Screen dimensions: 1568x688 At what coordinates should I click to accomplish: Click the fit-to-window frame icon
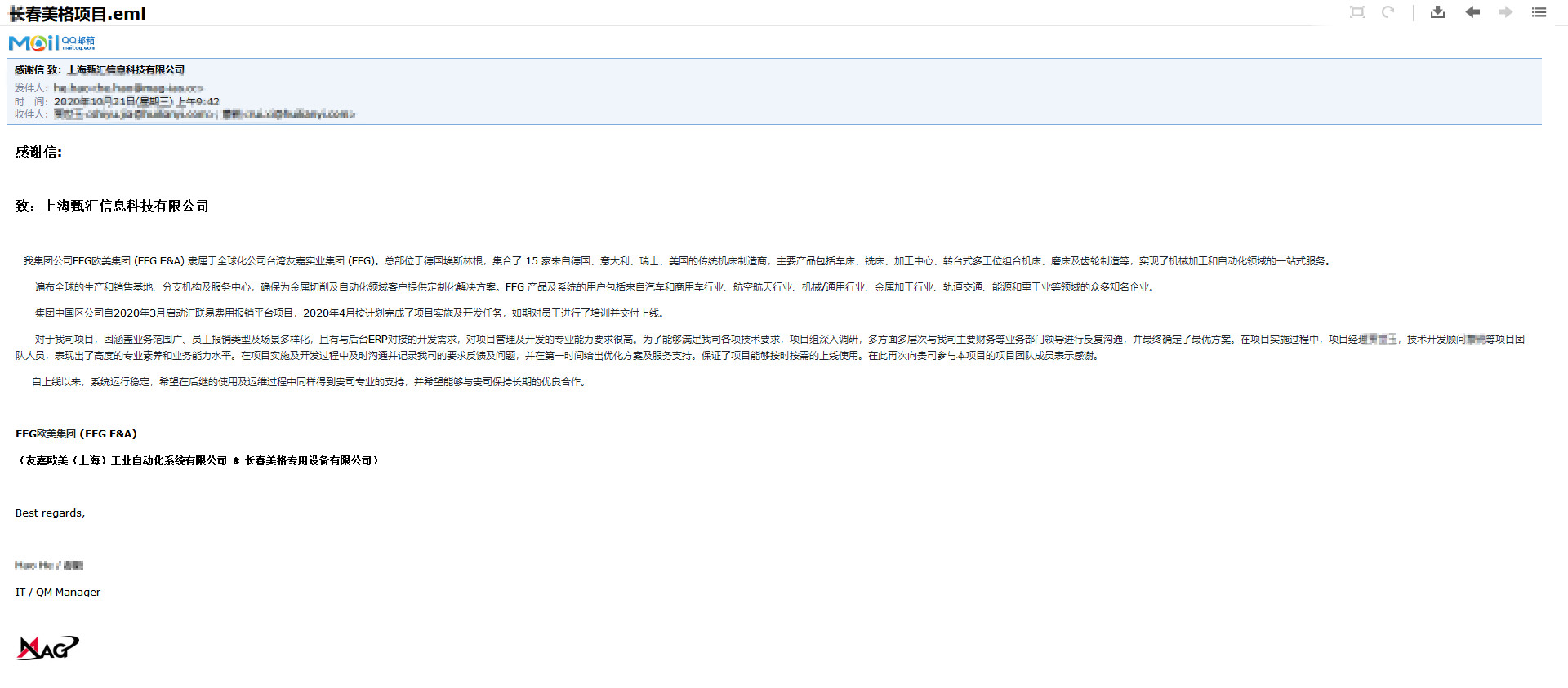pyautogui.click(x=1356, y=12)
